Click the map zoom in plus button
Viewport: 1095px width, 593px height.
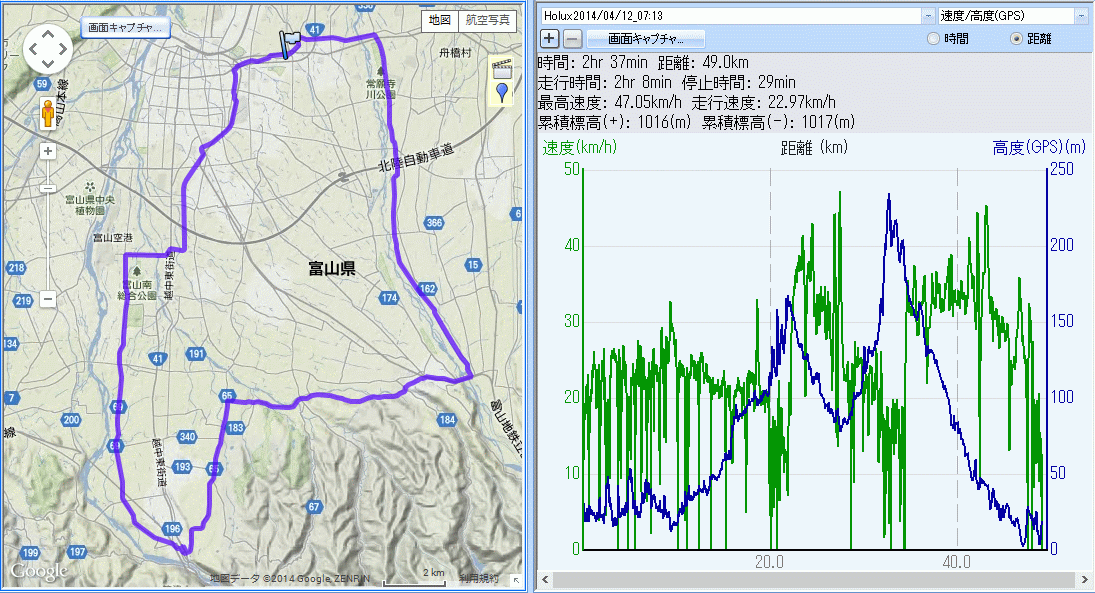47,151
